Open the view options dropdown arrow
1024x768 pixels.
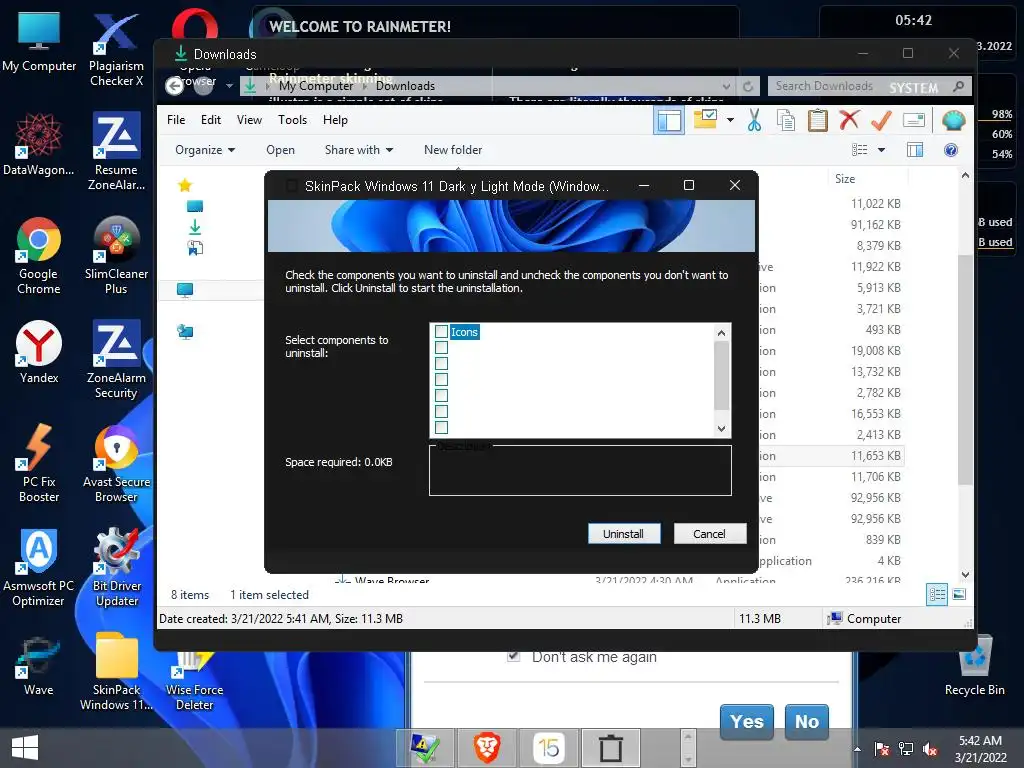(881, 150)
